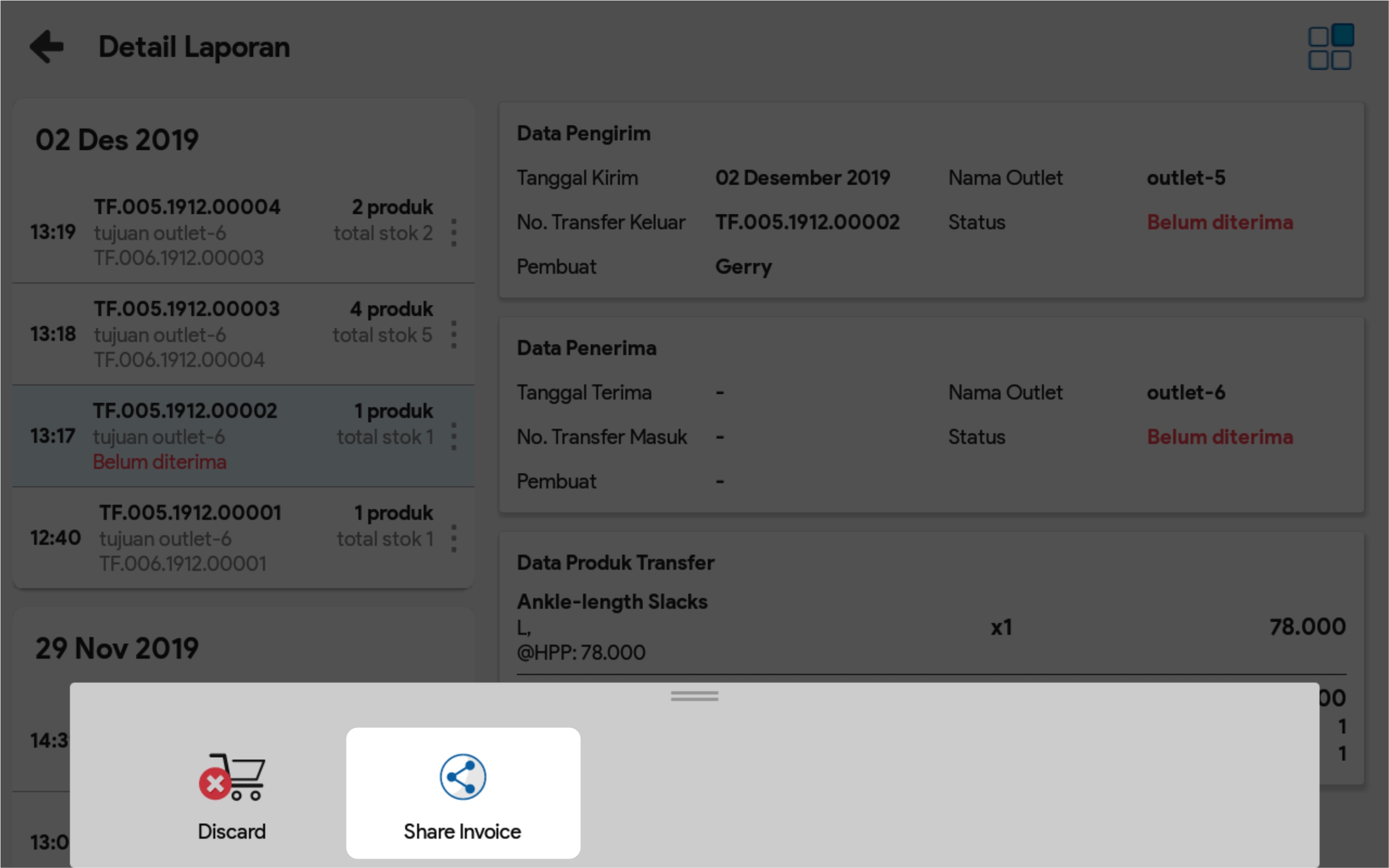1389x868 pixels.
Task: Open three-dot menu for TF.005.1912.00003
Action: pyautogui.click(x=454, y=335)
